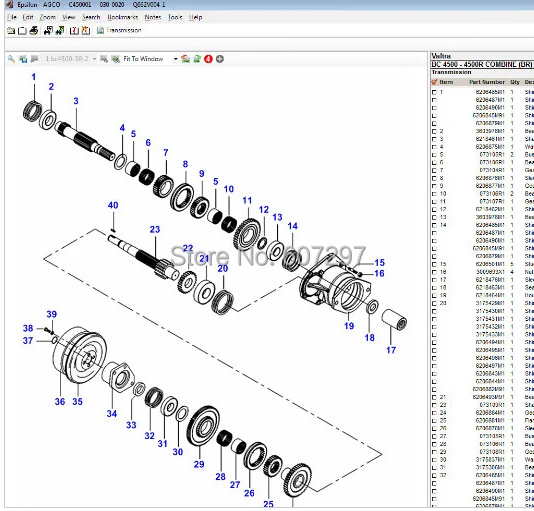This screenshot has width=534, height=511.
Task: Click callout number 23 shaft label
Action: 155,229
